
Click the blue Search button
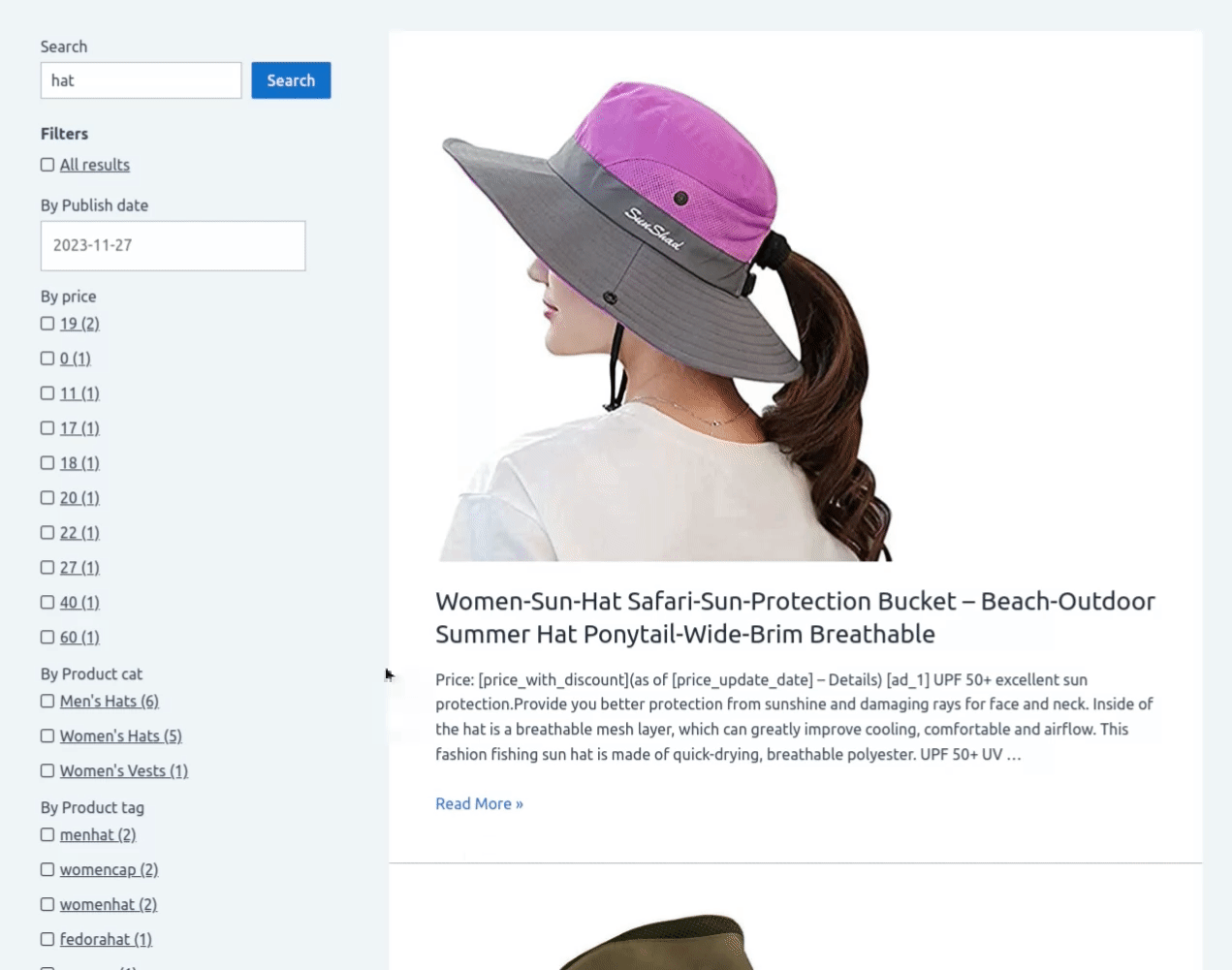tap(291, 80)
